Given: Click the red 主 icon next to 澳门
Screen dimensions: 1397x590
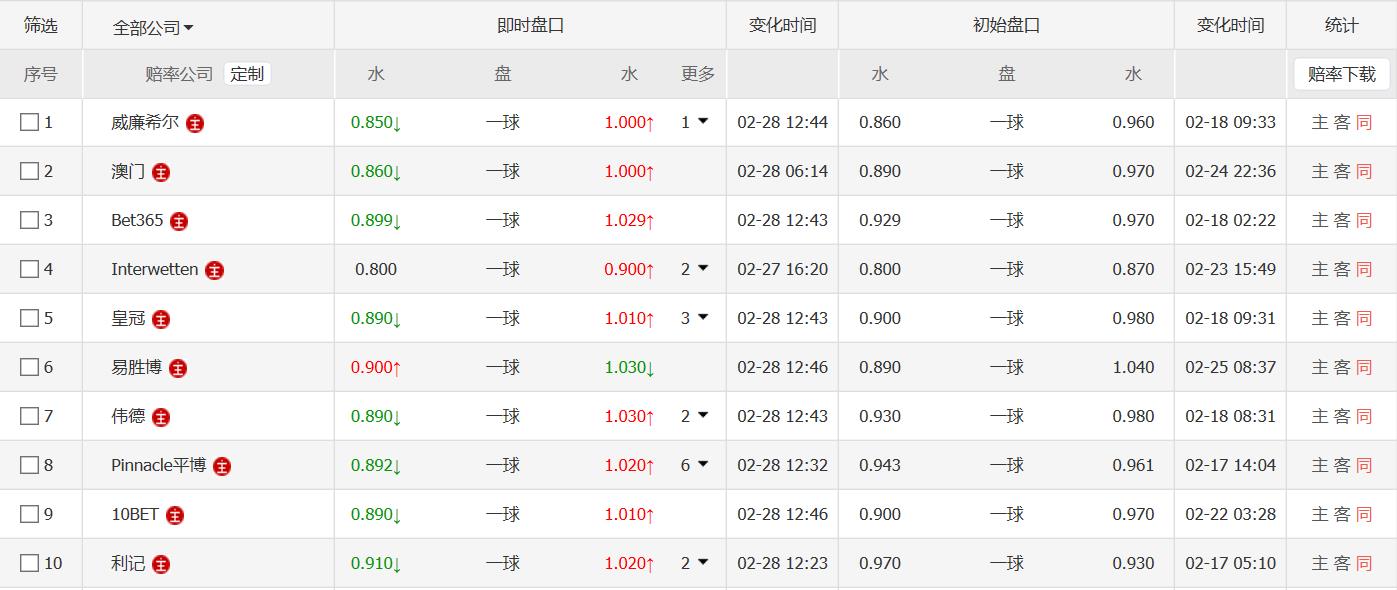Looking at the screenshot, I should tap(161, 173).
